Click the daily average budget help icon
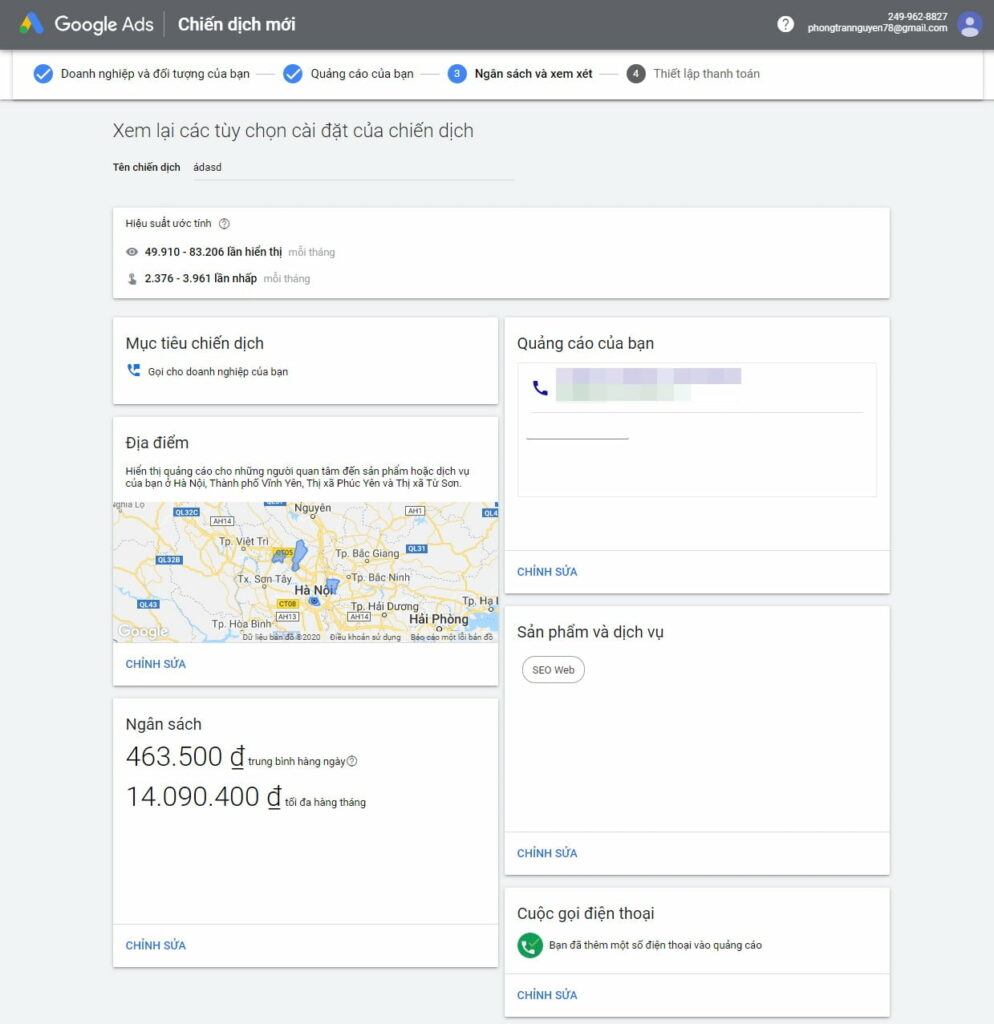 [352, 761]
